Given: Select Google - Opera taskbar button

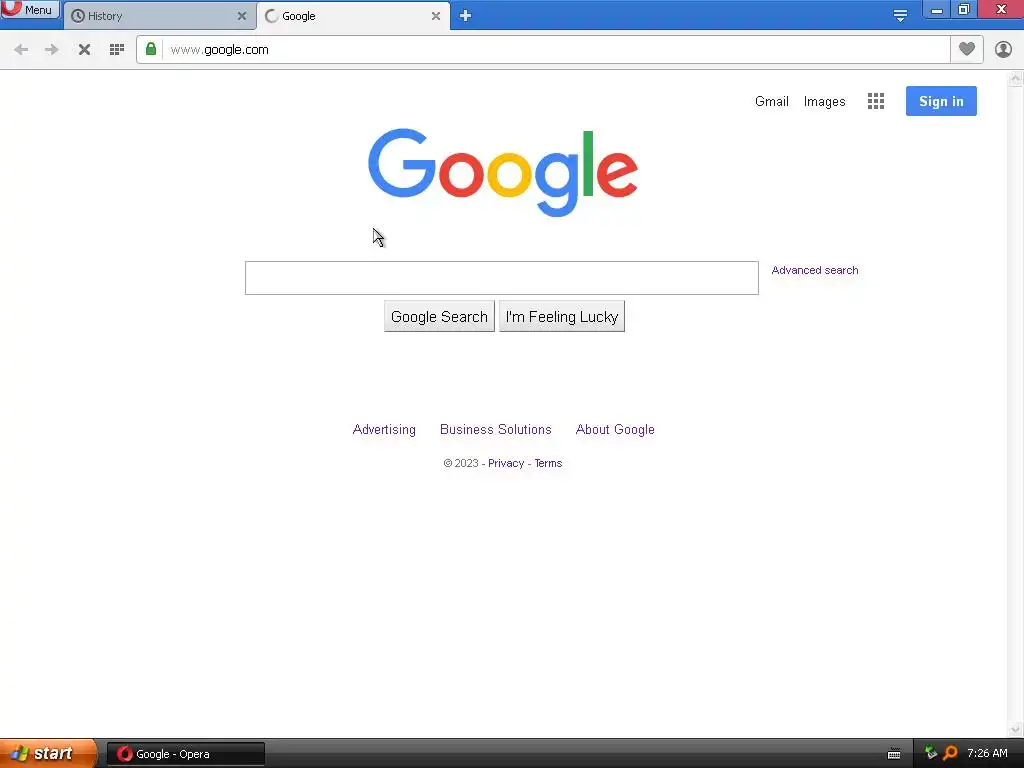Looking at the screenshot, I should coord(185,754).
